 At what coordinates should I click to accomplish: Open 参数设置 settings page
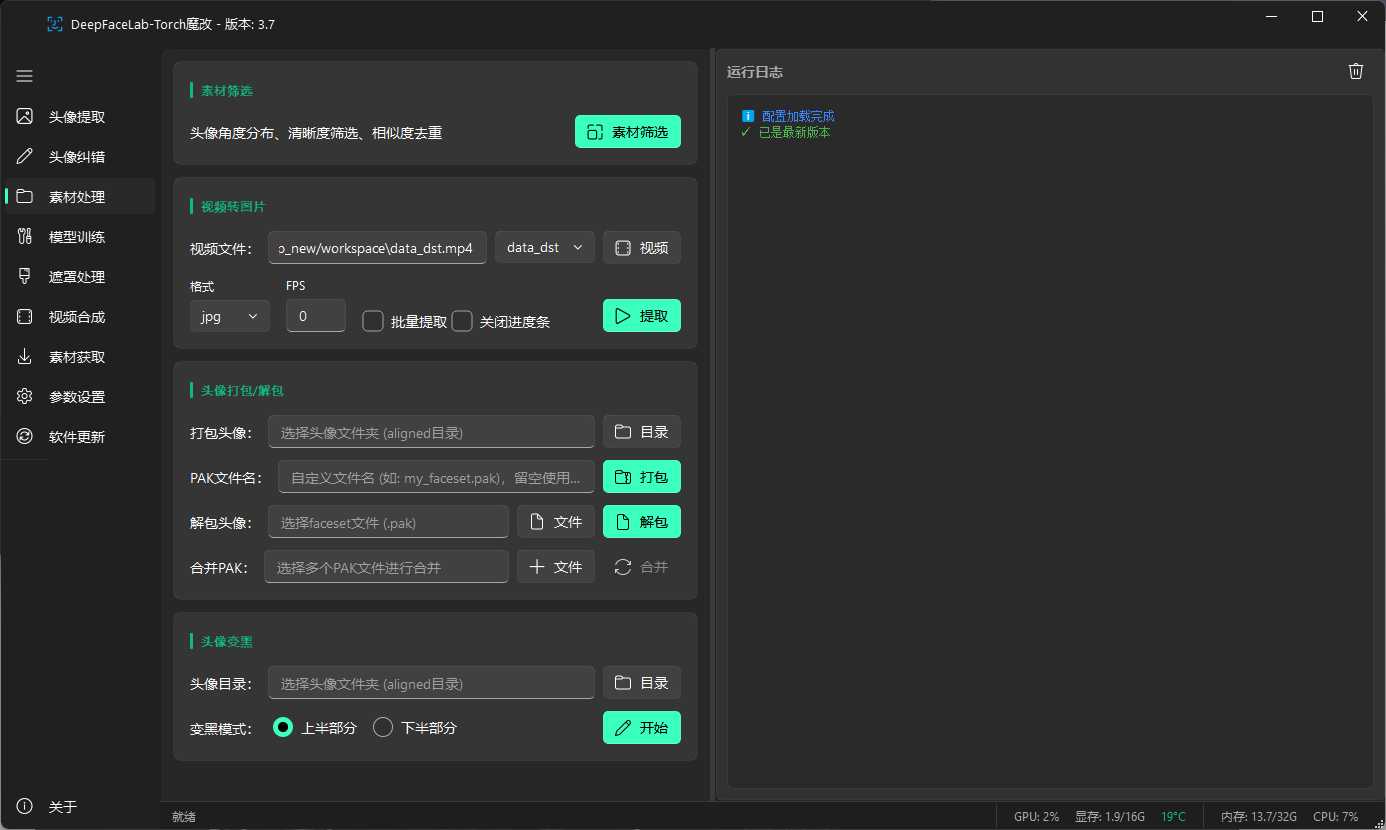click(x=77, y=397)
